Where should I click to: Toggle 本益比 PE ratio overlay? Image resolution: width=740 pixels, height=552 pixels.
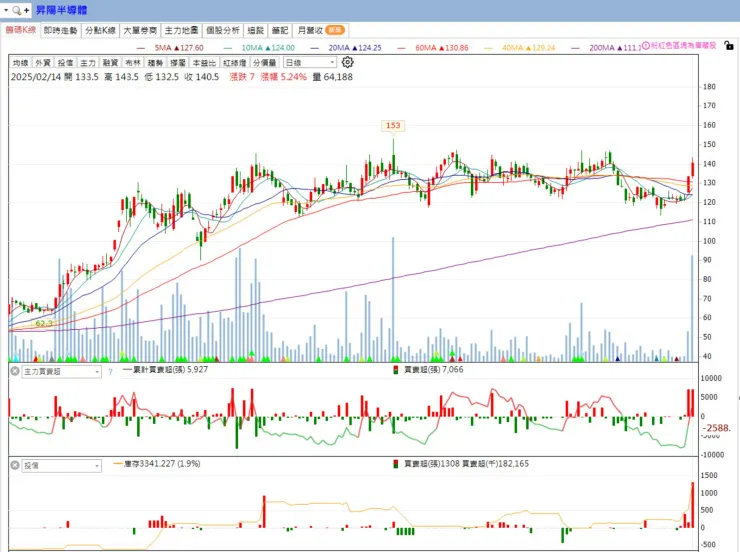pyautogui.click(x=204, y=62)
